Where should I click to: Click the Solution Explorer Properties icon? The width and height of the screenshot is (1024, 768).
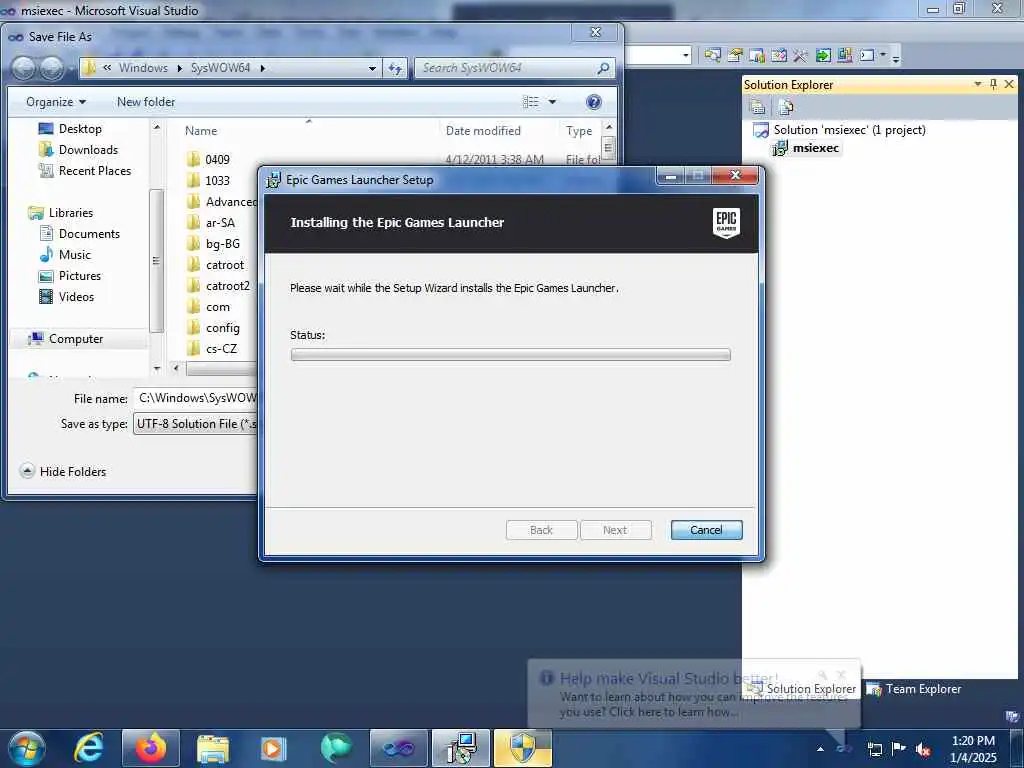(758, 106)
